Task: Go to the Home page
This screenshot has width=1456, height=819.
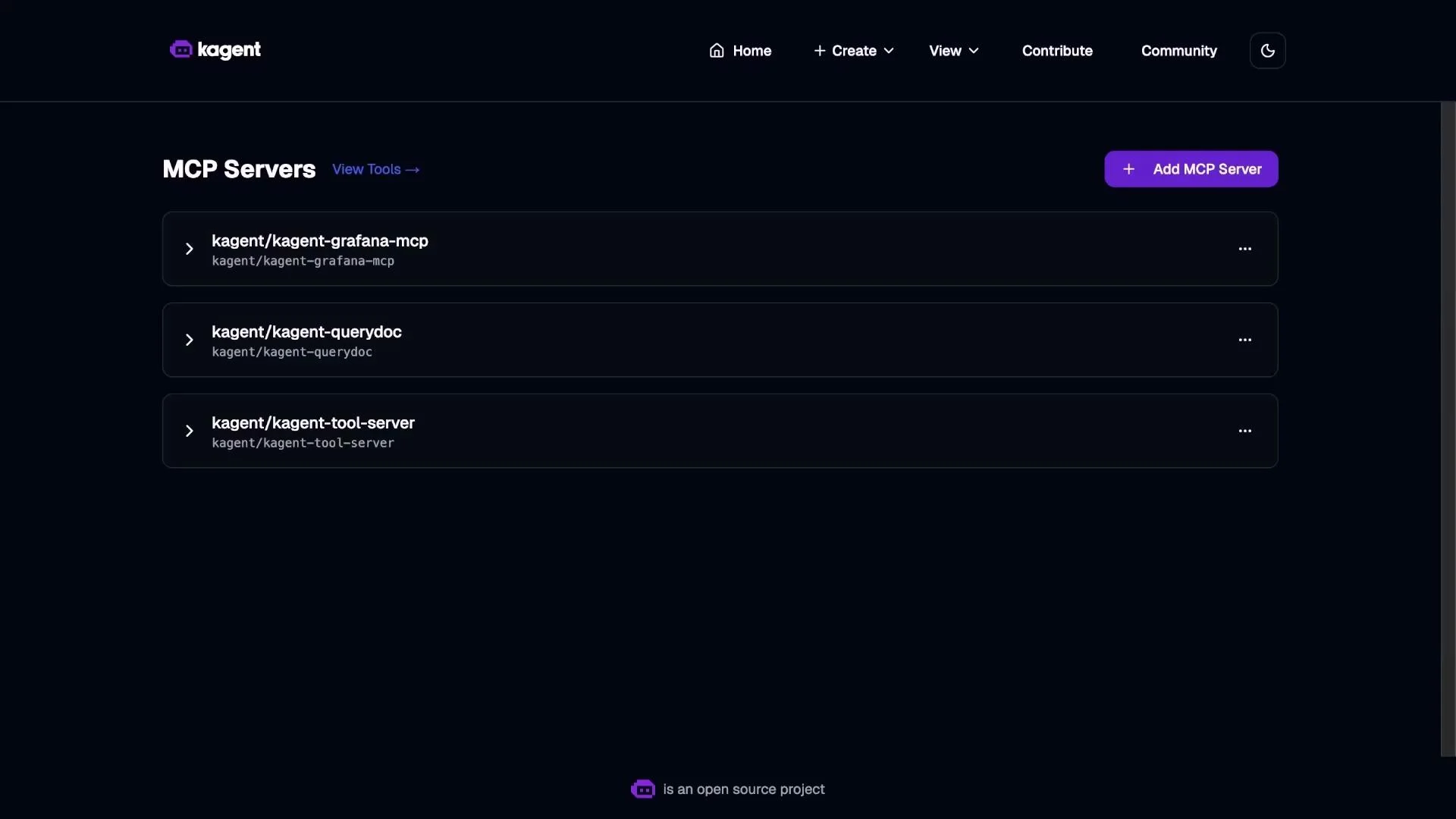Action: (x=740, y=51)
